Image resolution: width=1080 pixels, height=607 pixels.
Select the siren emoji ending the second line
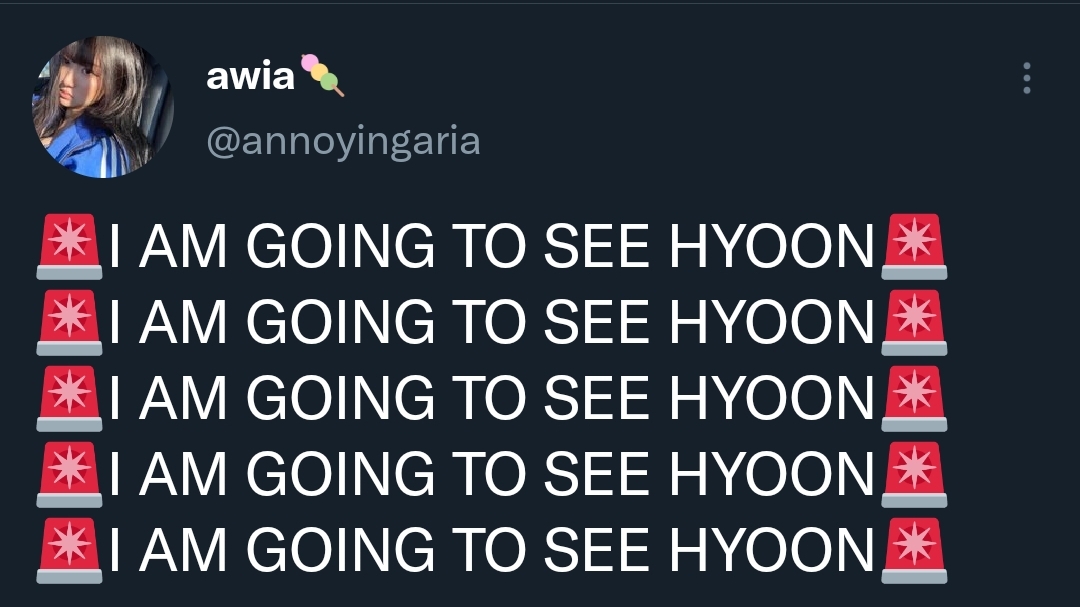(914, 322)
